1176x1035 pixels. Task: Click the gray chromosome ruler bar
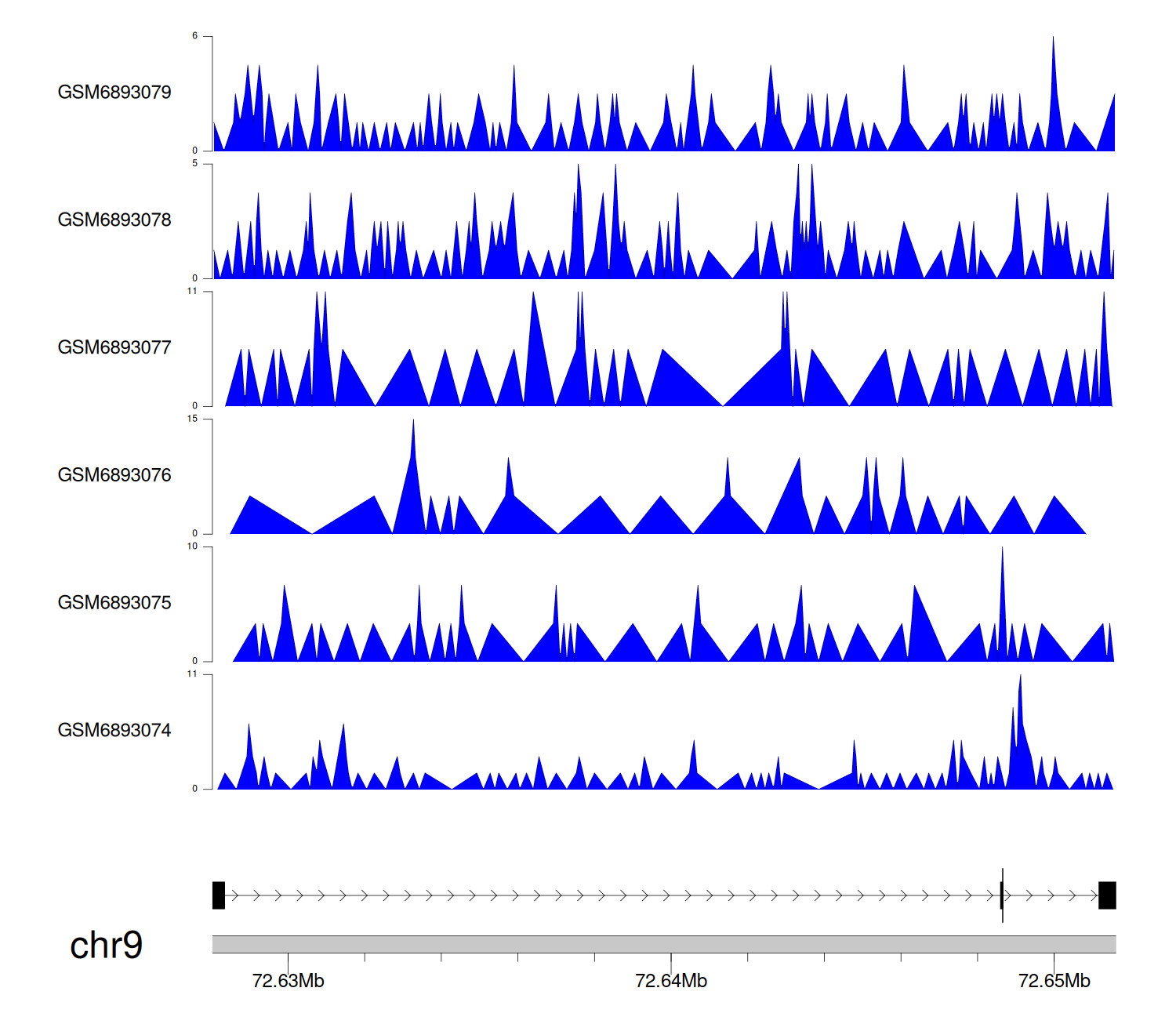(x=663, y=944)
